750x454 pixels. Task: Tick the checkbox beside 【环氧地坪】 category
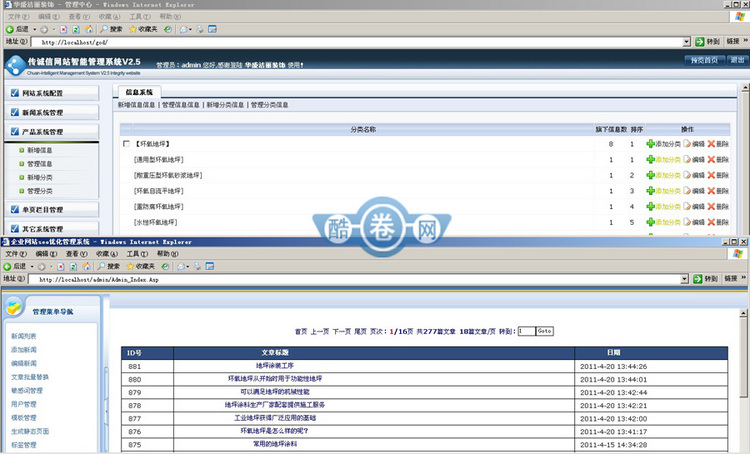125,144
